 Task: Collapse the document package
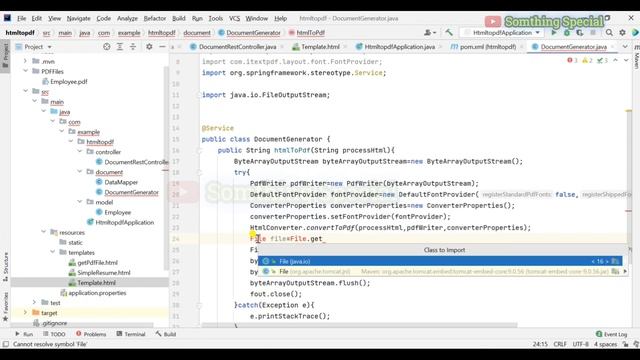coord(80,172)
